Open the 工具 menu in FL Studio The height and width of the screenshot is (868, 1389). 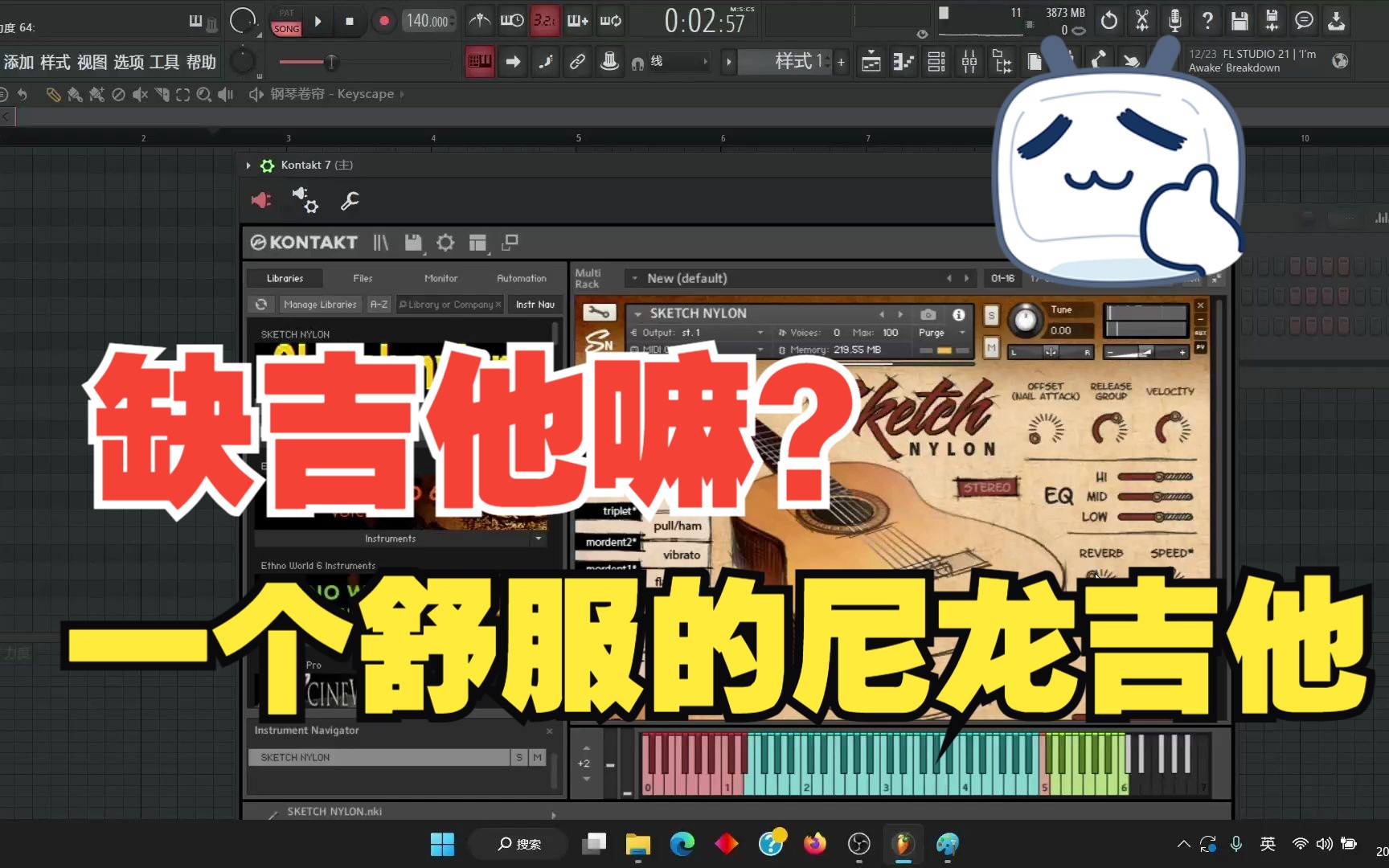[x=165, y=62]
